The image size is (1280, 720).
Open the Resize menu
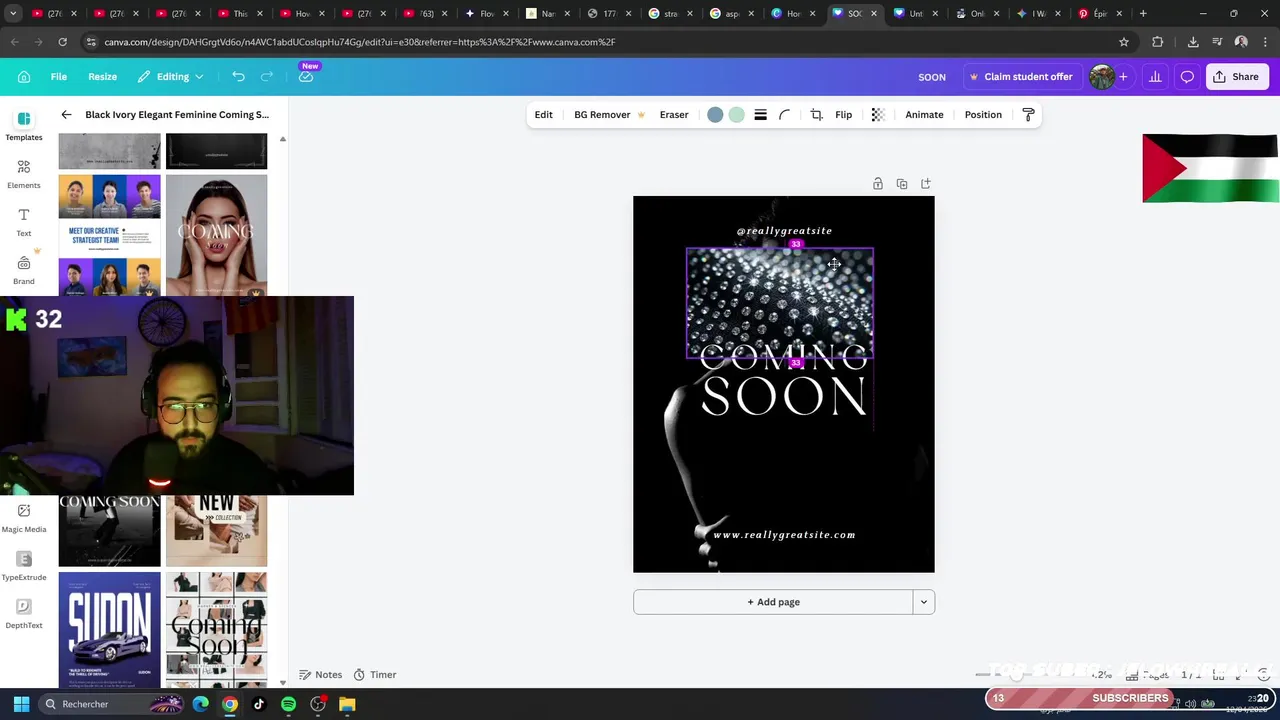coord(102,77)
